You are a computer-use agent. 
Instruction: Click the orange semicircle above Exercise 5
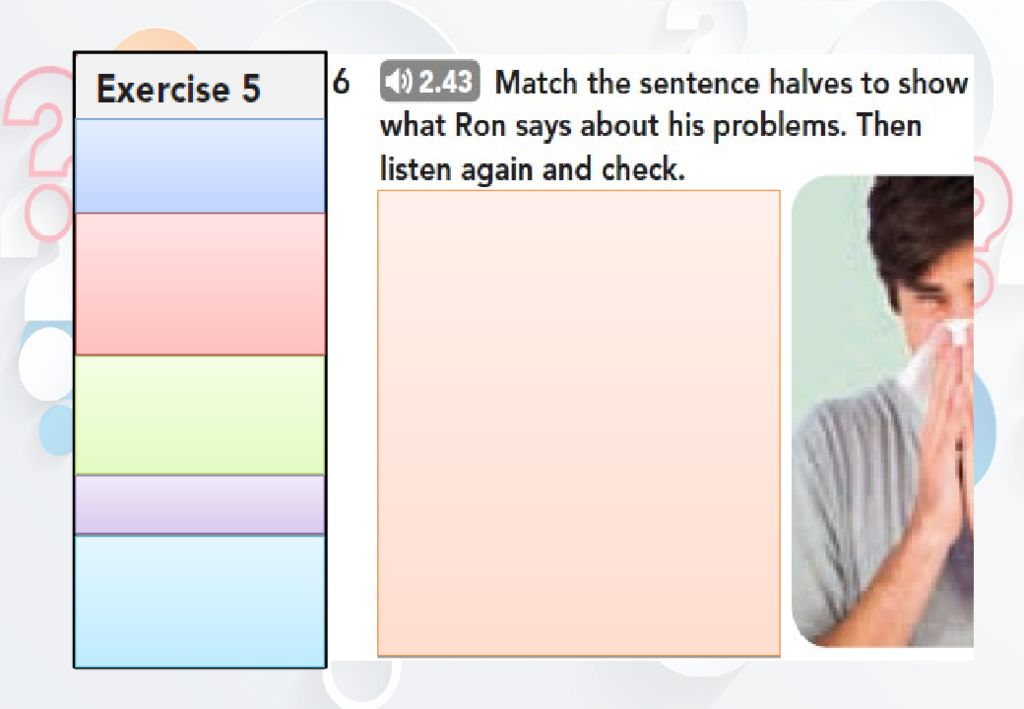pos(155,40)
